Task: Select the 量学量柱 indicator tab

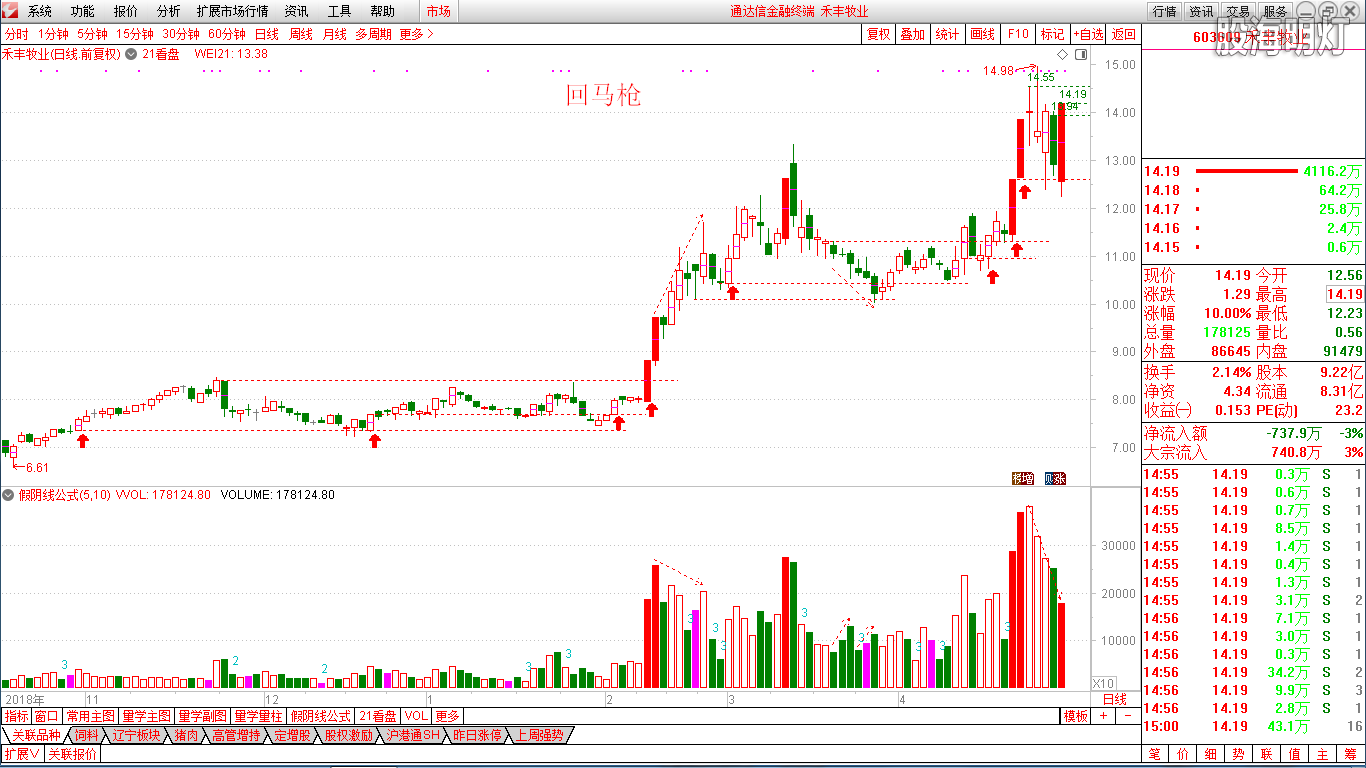Action: pos(259,716)
